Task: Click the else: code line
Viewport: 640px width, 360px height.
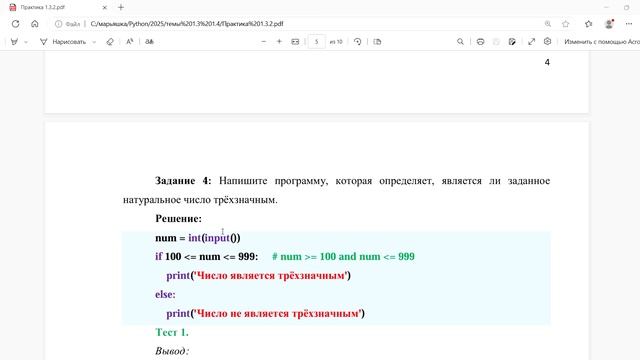Action: click(165, 294)
